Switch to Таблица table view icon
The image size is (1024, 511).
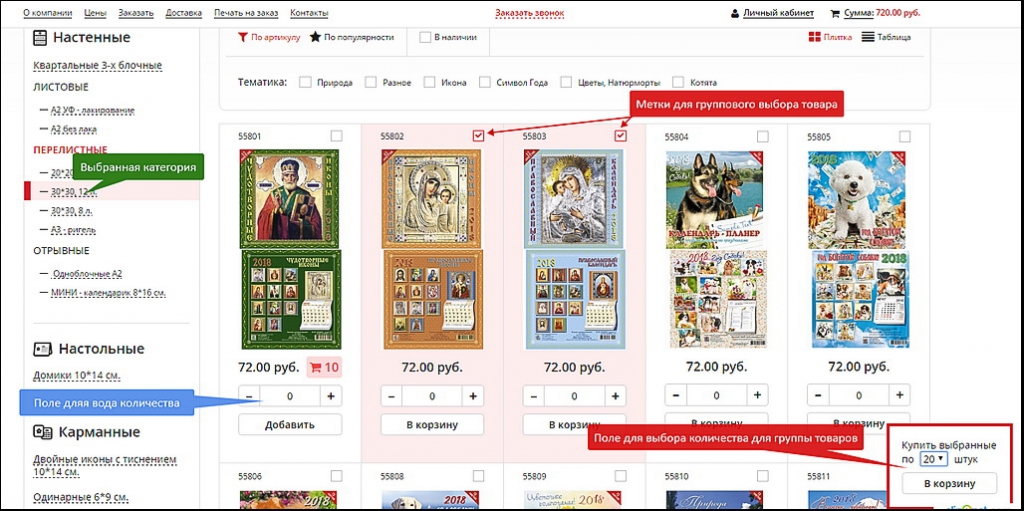869,37
